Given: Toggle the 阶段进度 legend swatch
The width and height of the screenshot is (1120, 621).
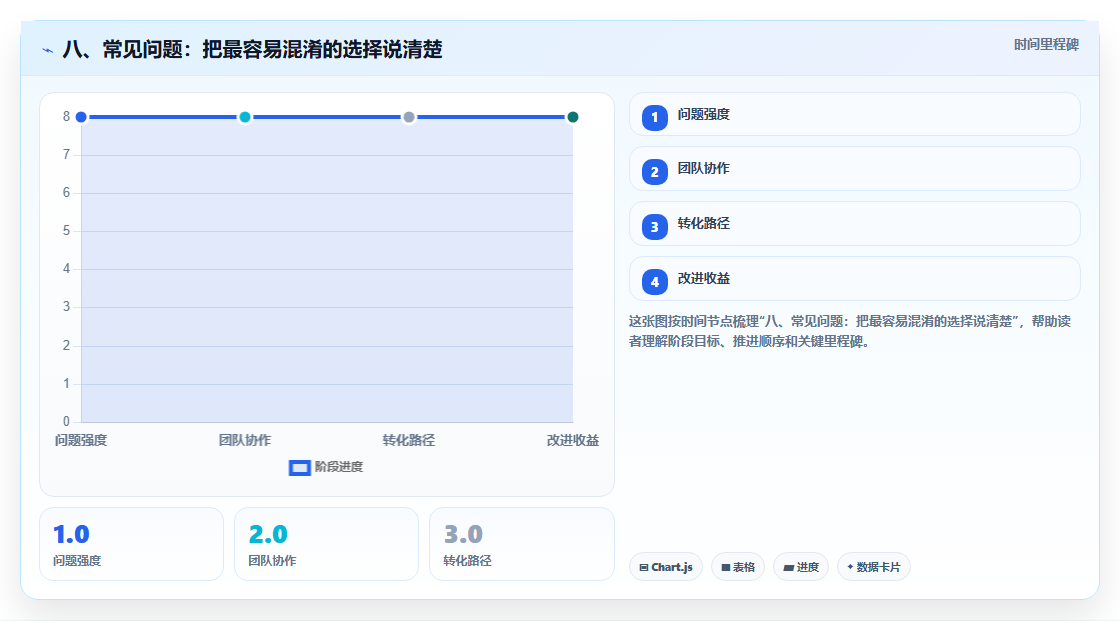Looking at the screenshot, I should (299, 468).
